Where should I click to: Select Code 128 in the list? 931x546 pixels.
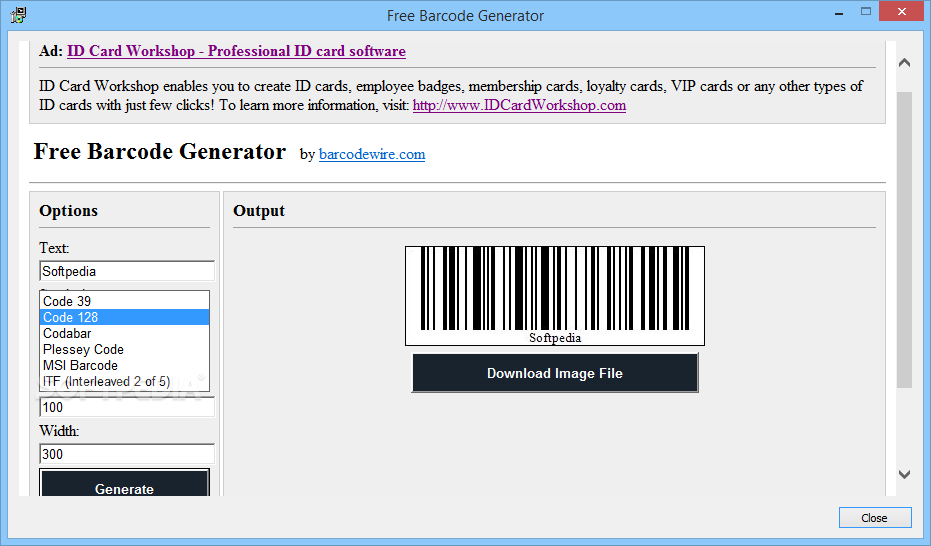(125, 317)
